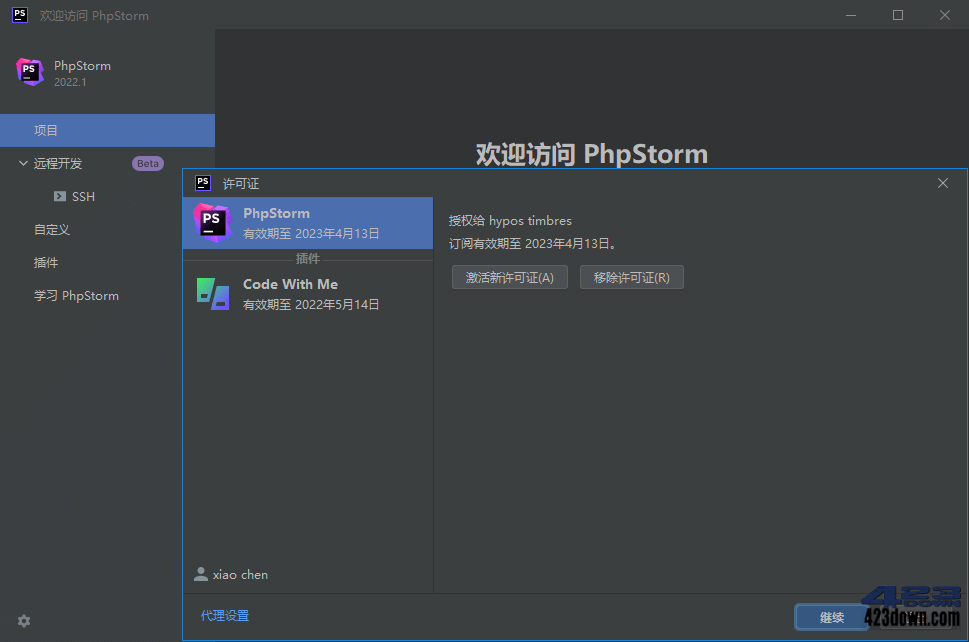Click the 继续 button to proceed
Image resolution: width=969 pixels, height=642 pixels.
coord(831,617)
